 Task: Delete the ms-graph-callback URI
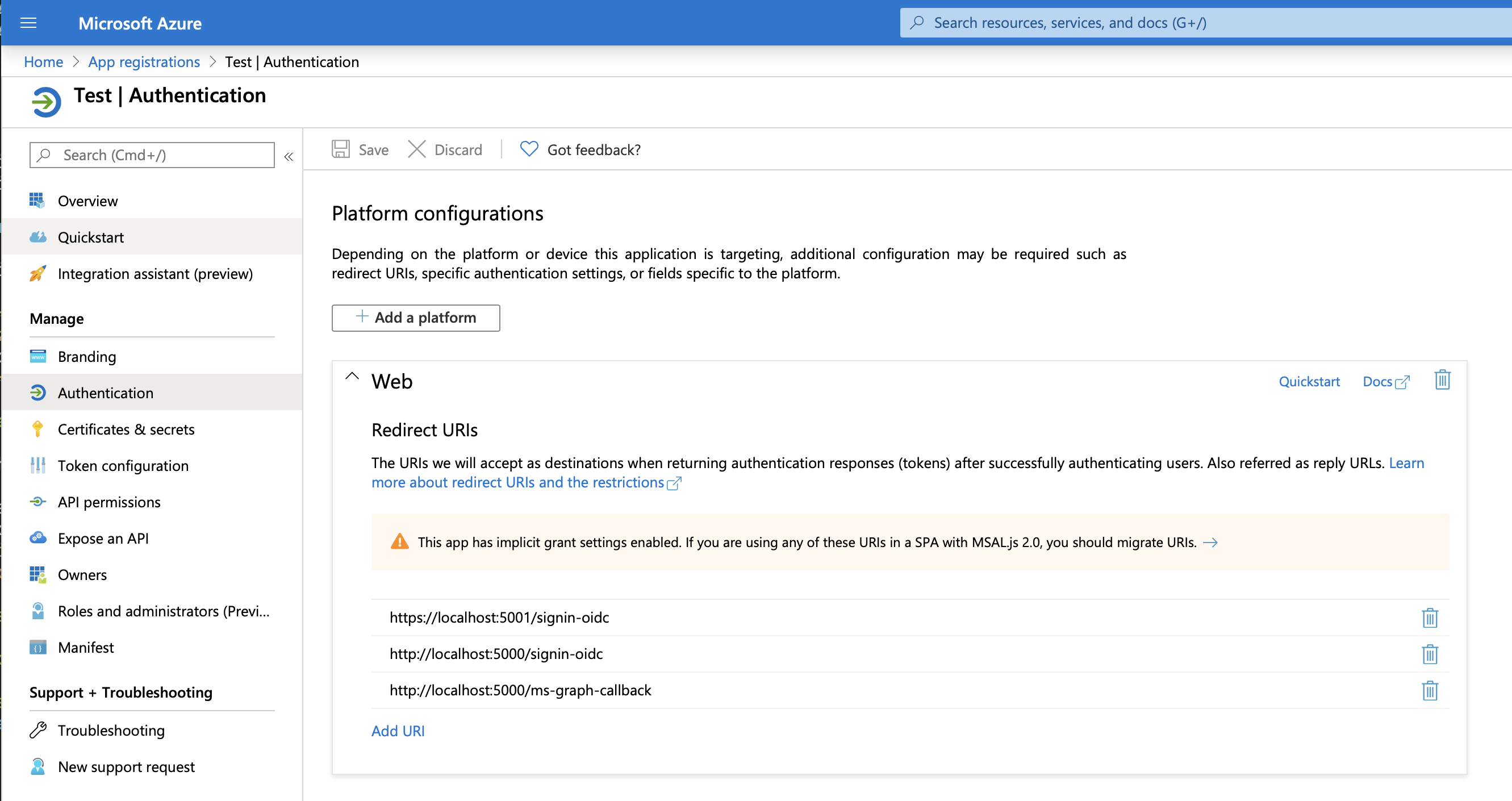1430,691
